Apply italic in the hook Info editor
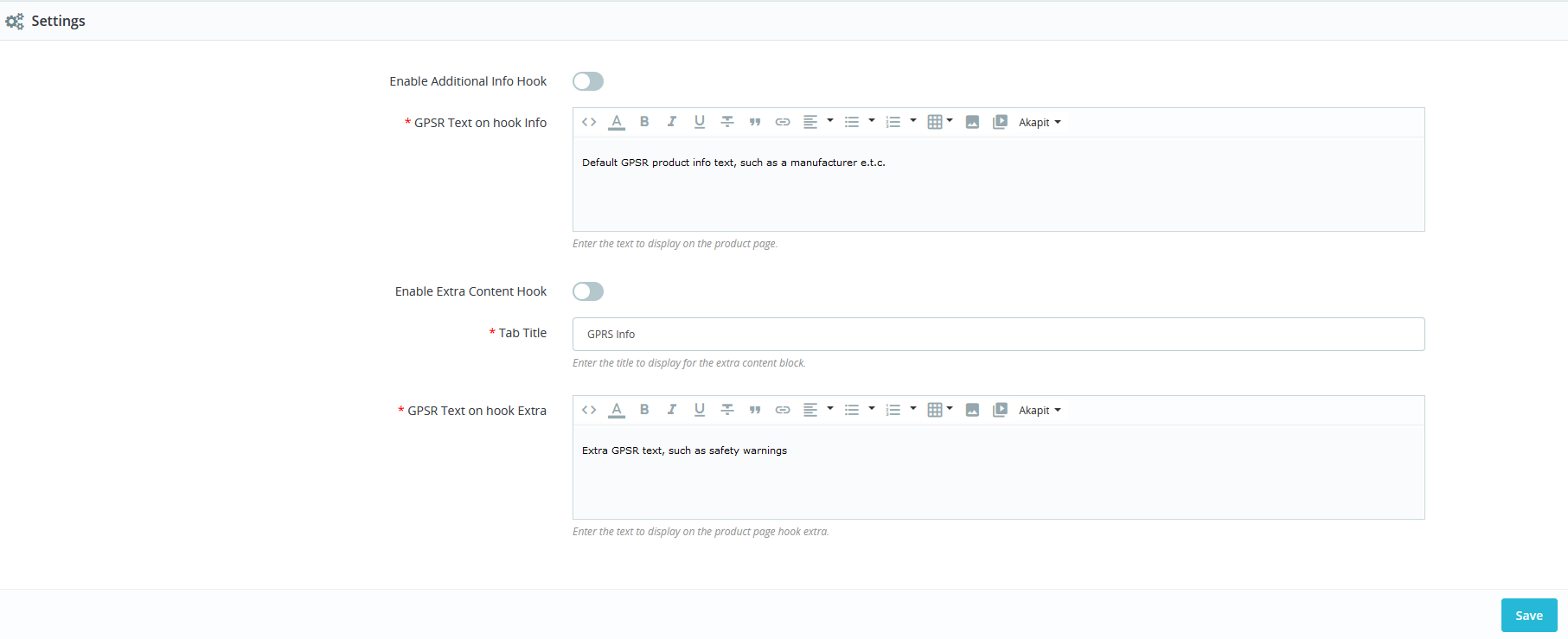Screen dimensions: 1568x639 [672, 122]
